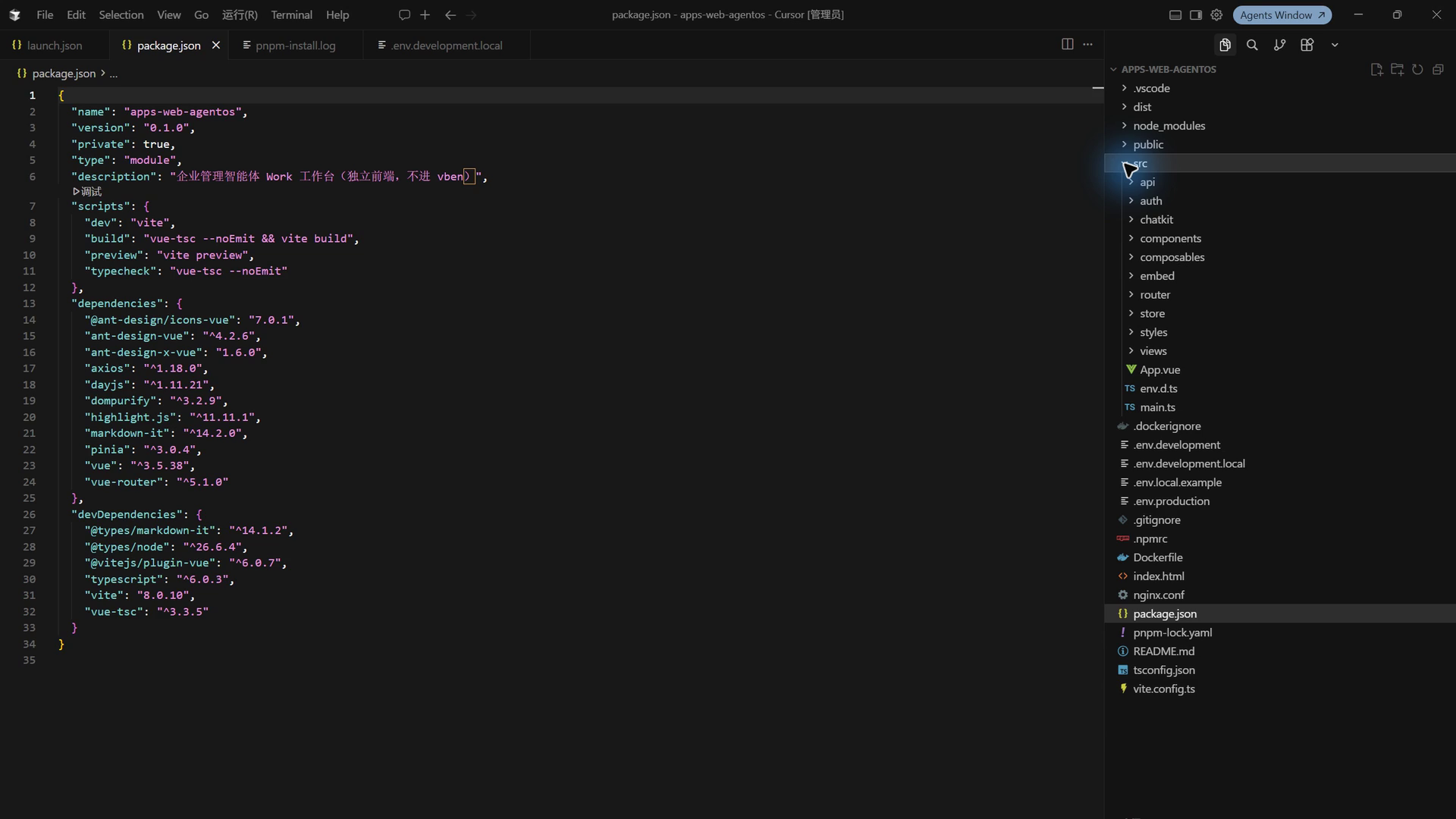Viewport: 1456px width, 819px height.
Task: Open vite.config.ts in the explorer
Action: [x=1280, y=689]
